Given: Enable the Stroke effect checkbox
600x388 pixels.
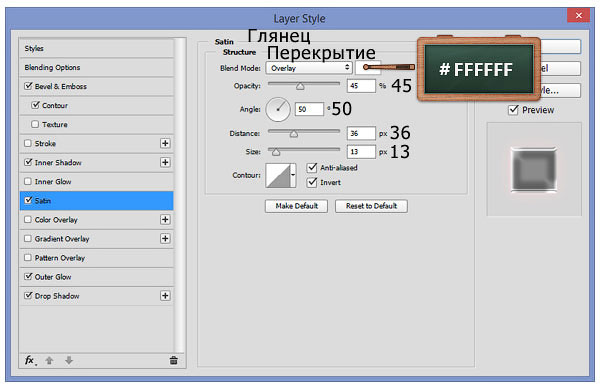Looking at the screenshot, I should click(x=28, y=143).
